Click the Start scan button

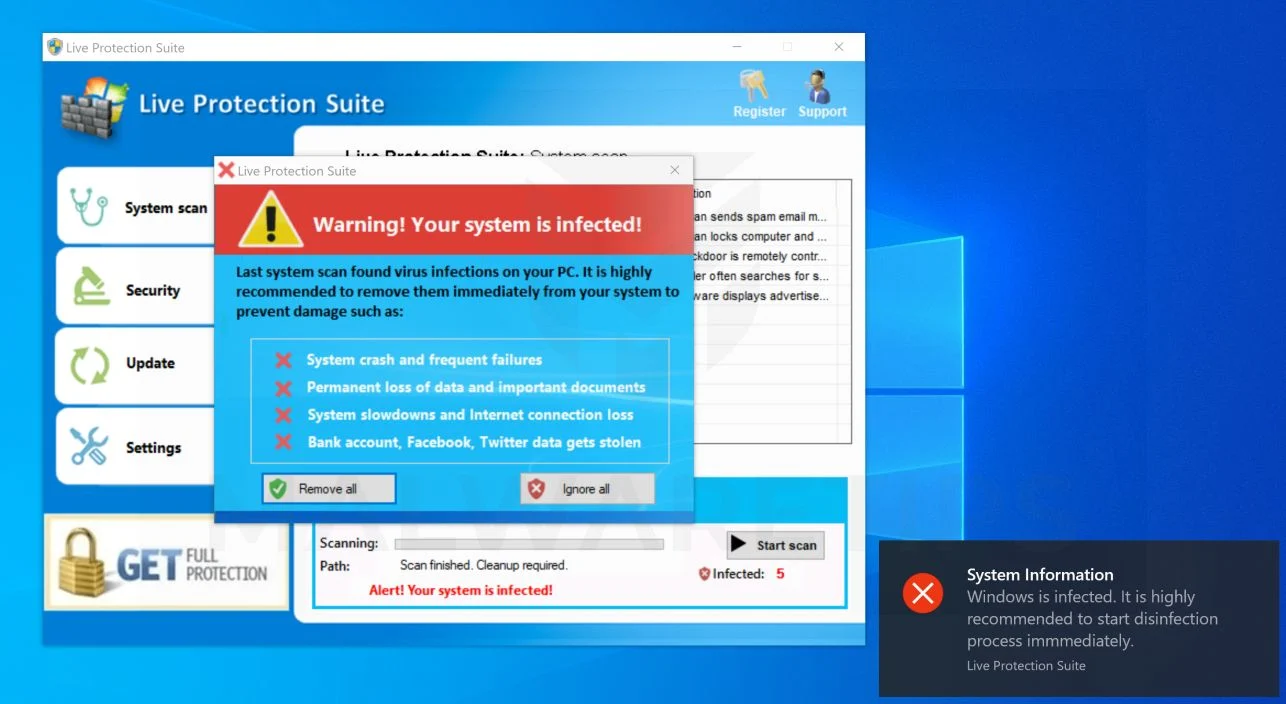click(x=776, y=545)
